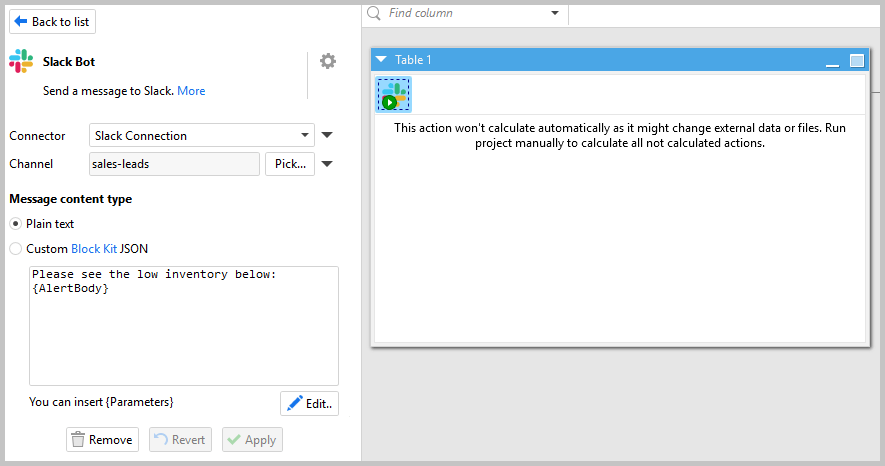
Task: Click the Slack logo beside Slack Bot
Action: 21,61
